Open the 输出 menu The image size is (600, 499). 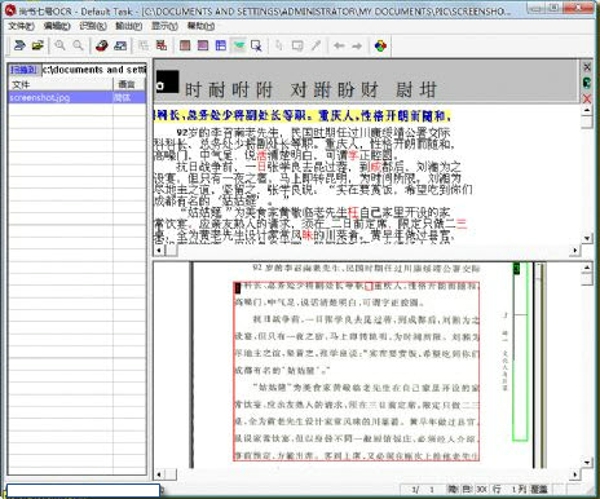coord(129,26)
